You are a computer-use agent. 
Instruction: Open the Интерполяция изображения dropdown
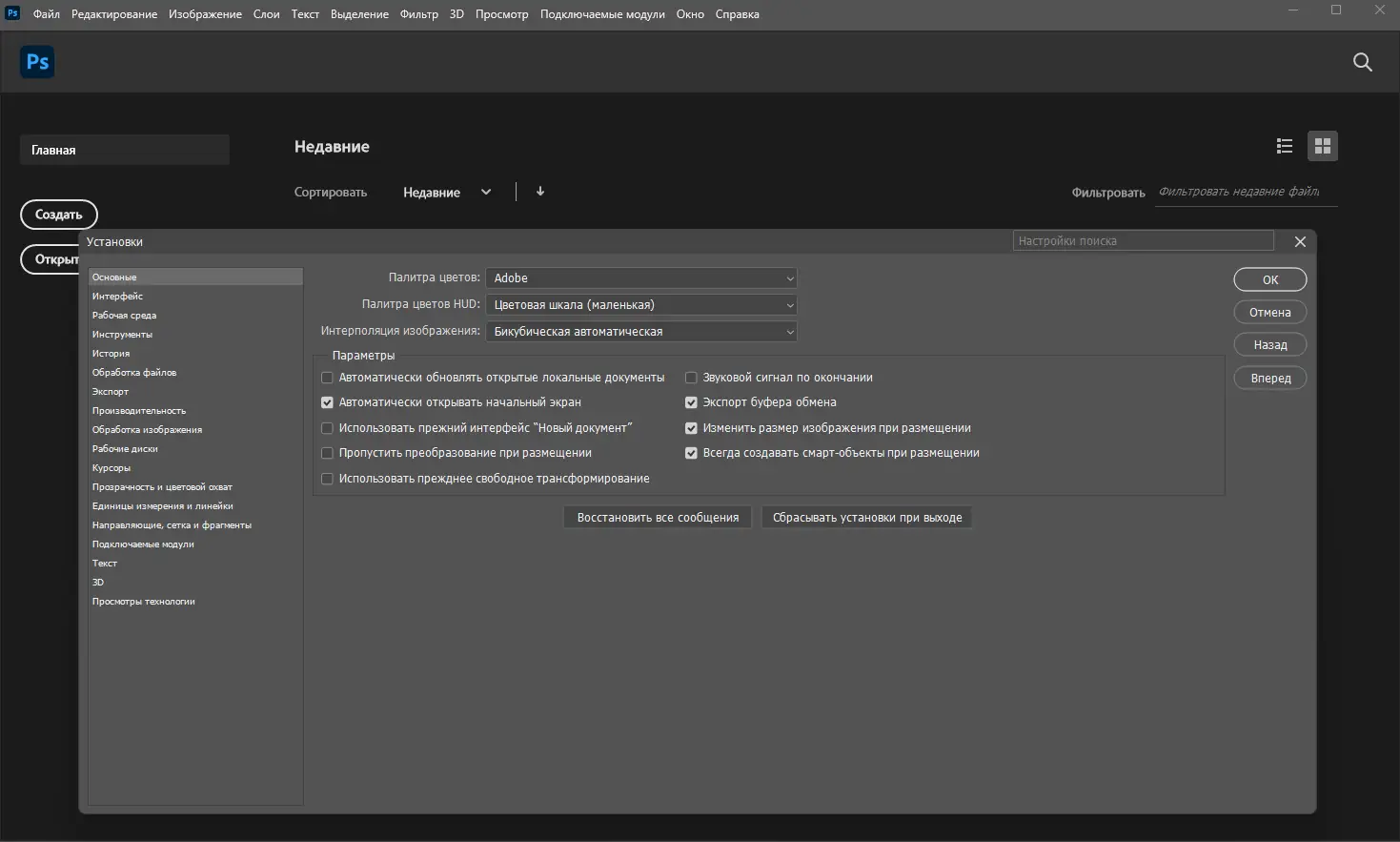(641, 332)
